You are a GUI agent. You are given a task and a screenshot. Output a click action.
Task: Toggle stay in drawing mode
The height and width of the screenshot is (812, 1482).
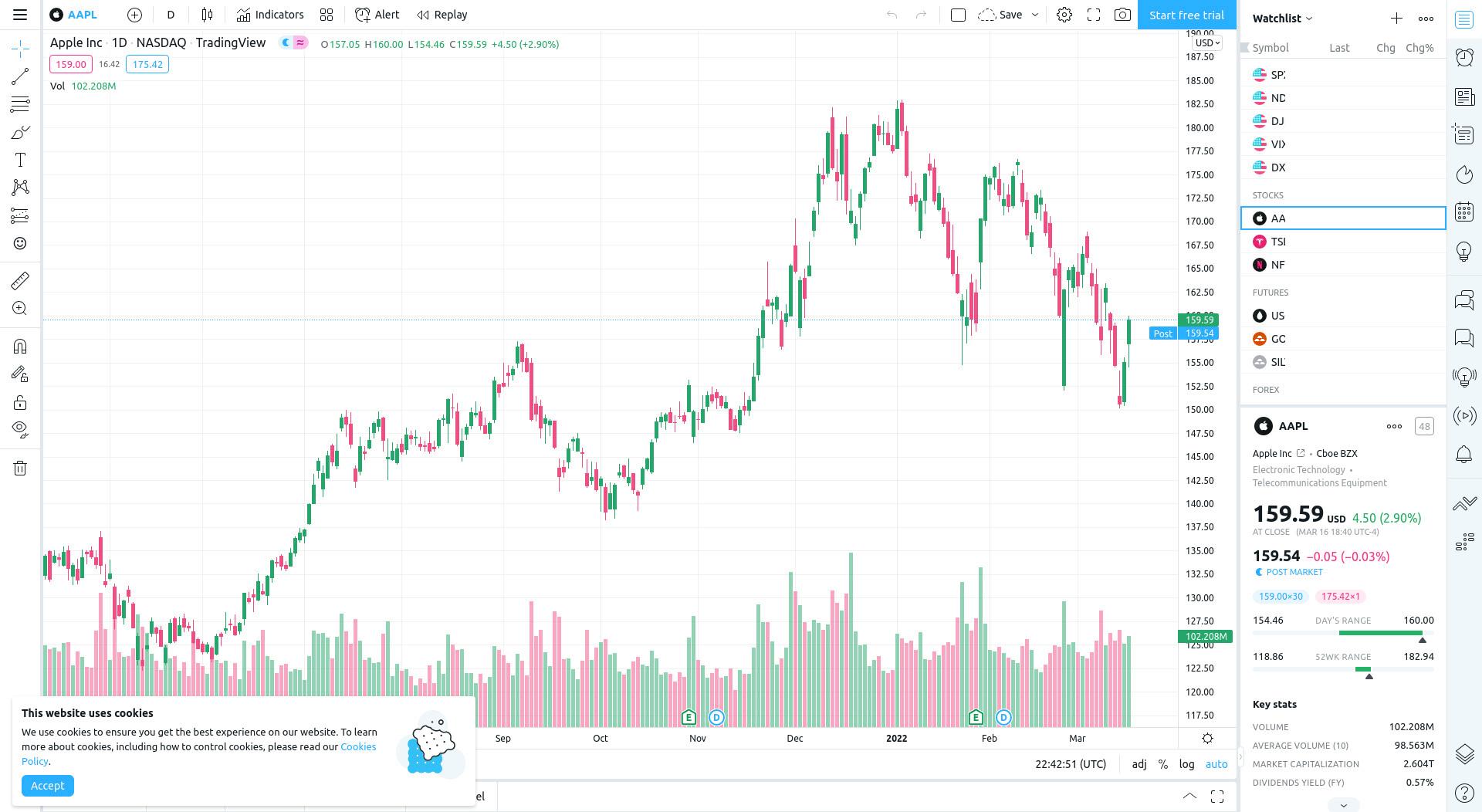(x=20, y=374)
